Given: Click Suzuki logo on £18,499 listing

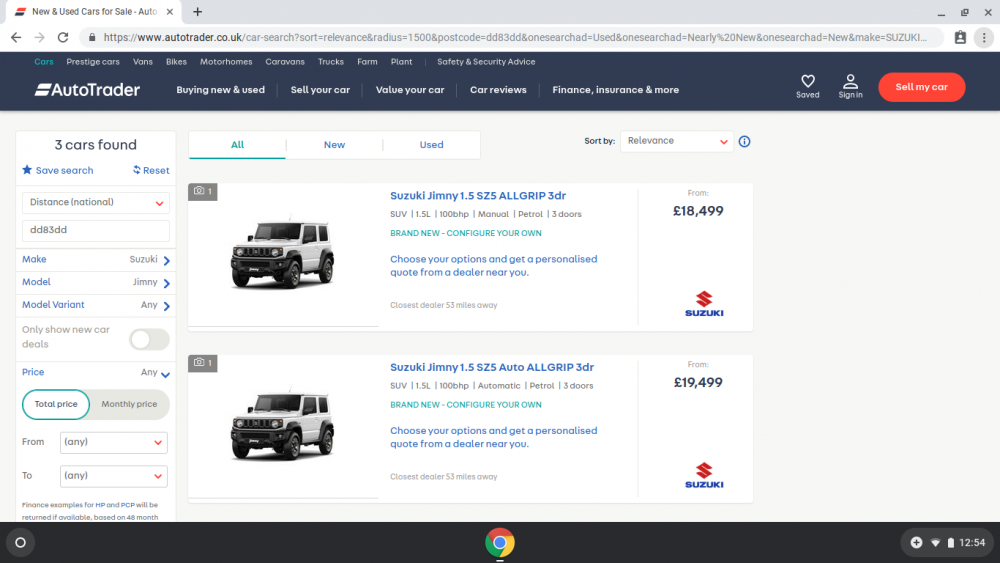Looking at the screenshot, I should tap(704, 303).
